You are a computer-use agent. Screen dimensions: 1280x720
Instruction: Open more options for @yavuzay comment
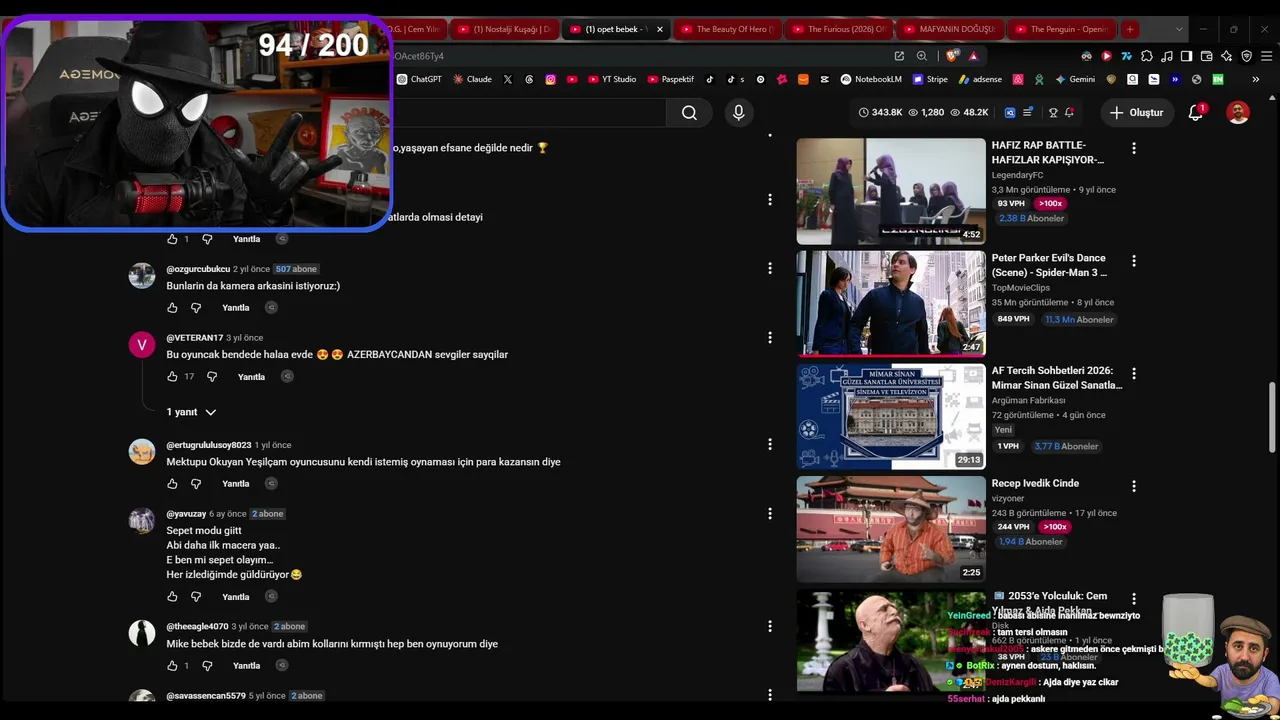770,513
